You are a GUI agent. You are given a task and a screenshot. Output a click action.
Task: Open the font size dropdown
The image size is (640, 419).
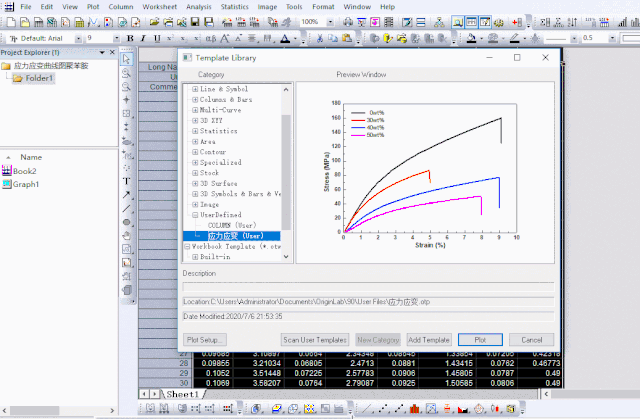117,38
